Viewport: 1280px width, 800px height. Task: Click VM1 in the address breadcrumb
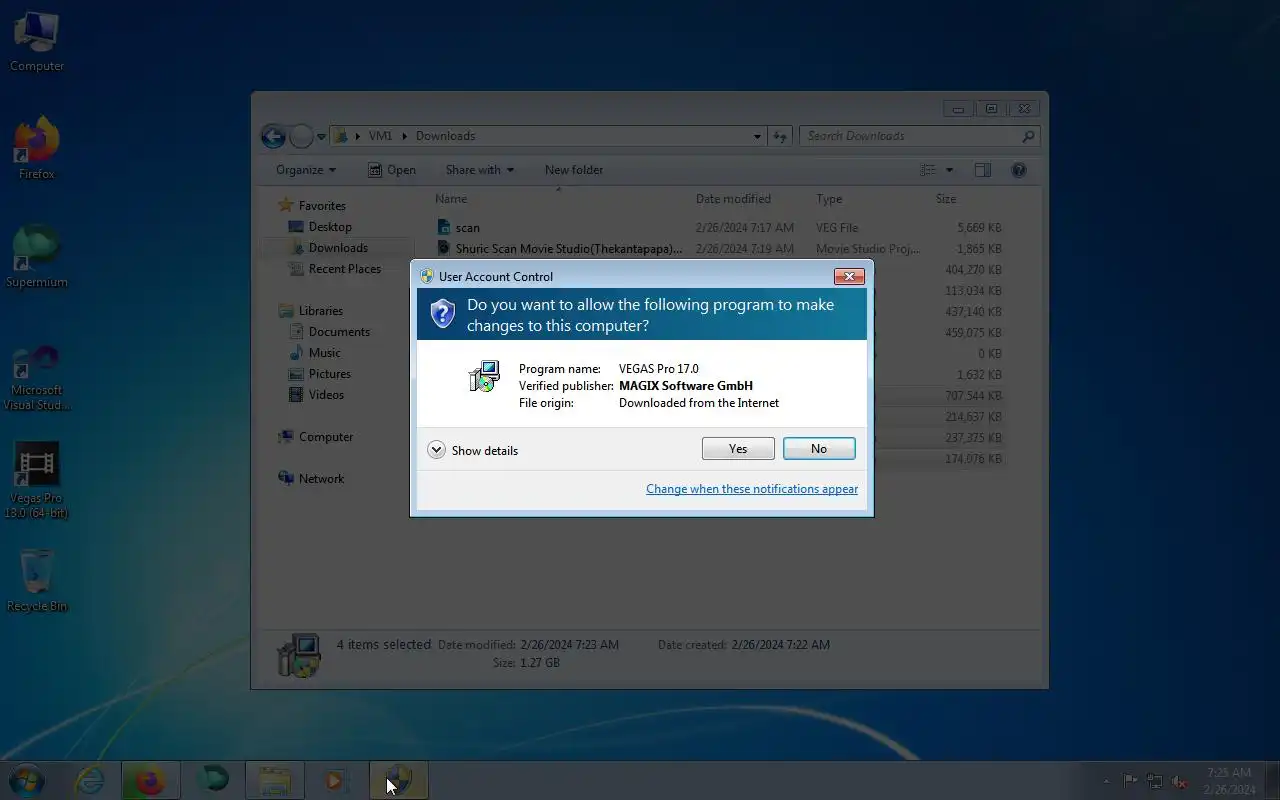(380, 136)
